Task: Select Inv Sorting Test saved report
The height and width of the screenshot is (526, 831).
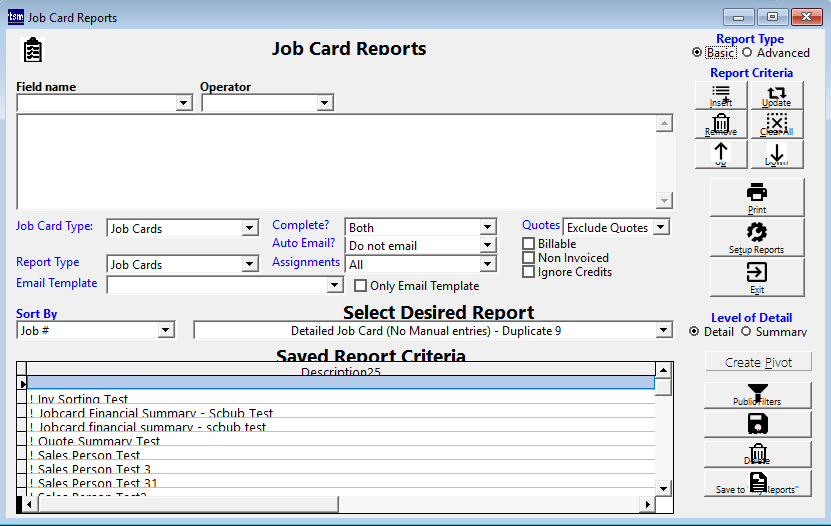Action: pyautogui.click(x=80, y=400)
